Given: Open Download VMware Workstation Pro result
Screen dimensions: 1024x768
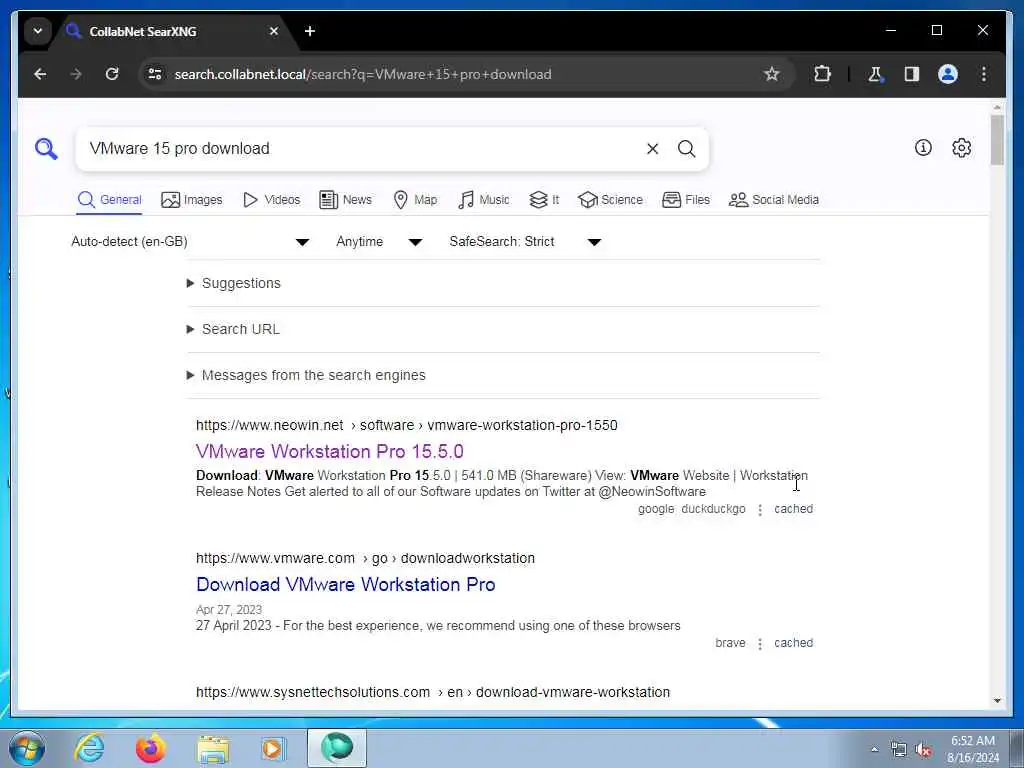Looking at the screenshot, I should tap(345, 584).
